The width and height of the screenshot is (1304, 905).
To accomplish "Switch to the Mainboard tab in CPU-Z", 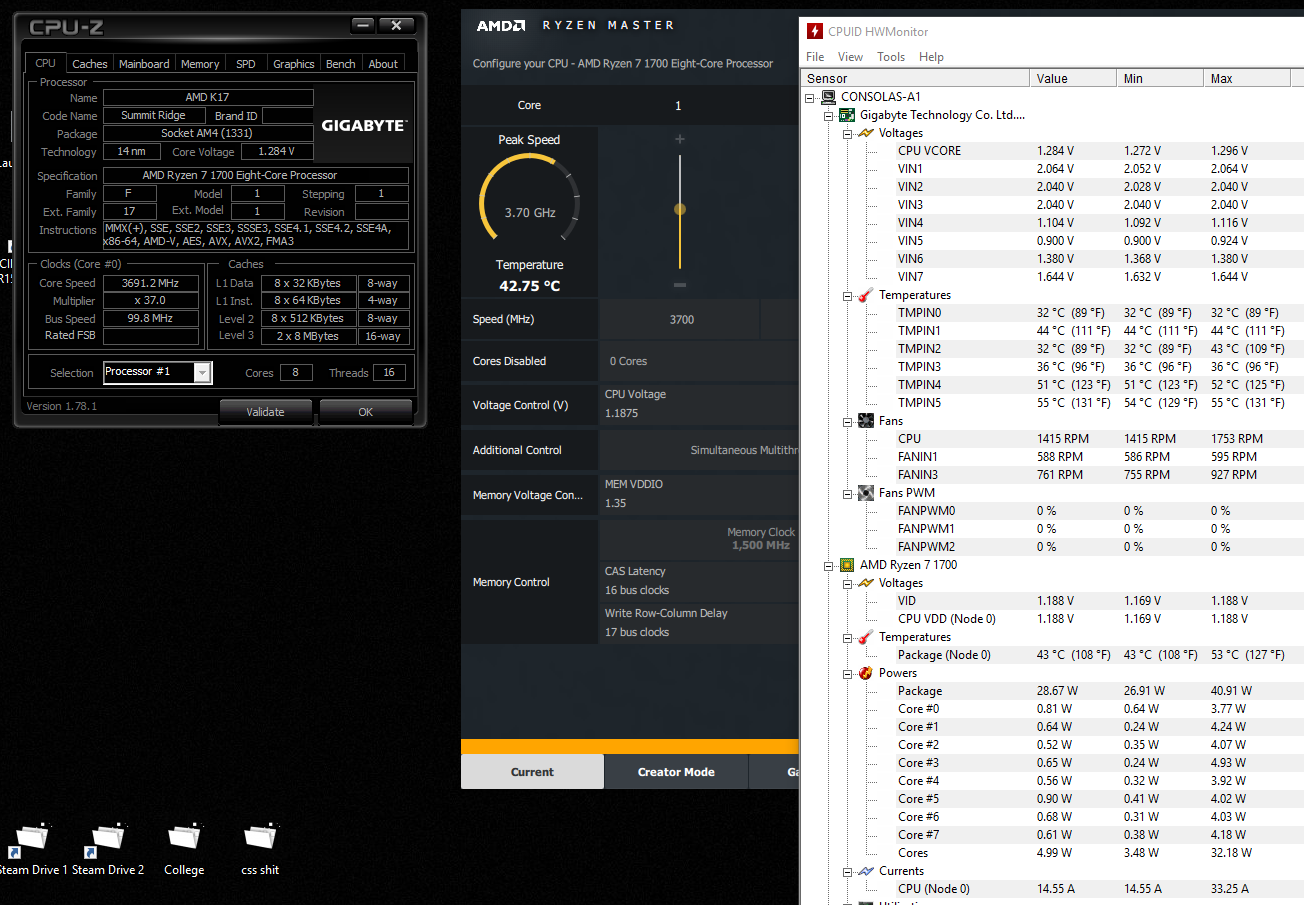I will click(x=144, y=64).
